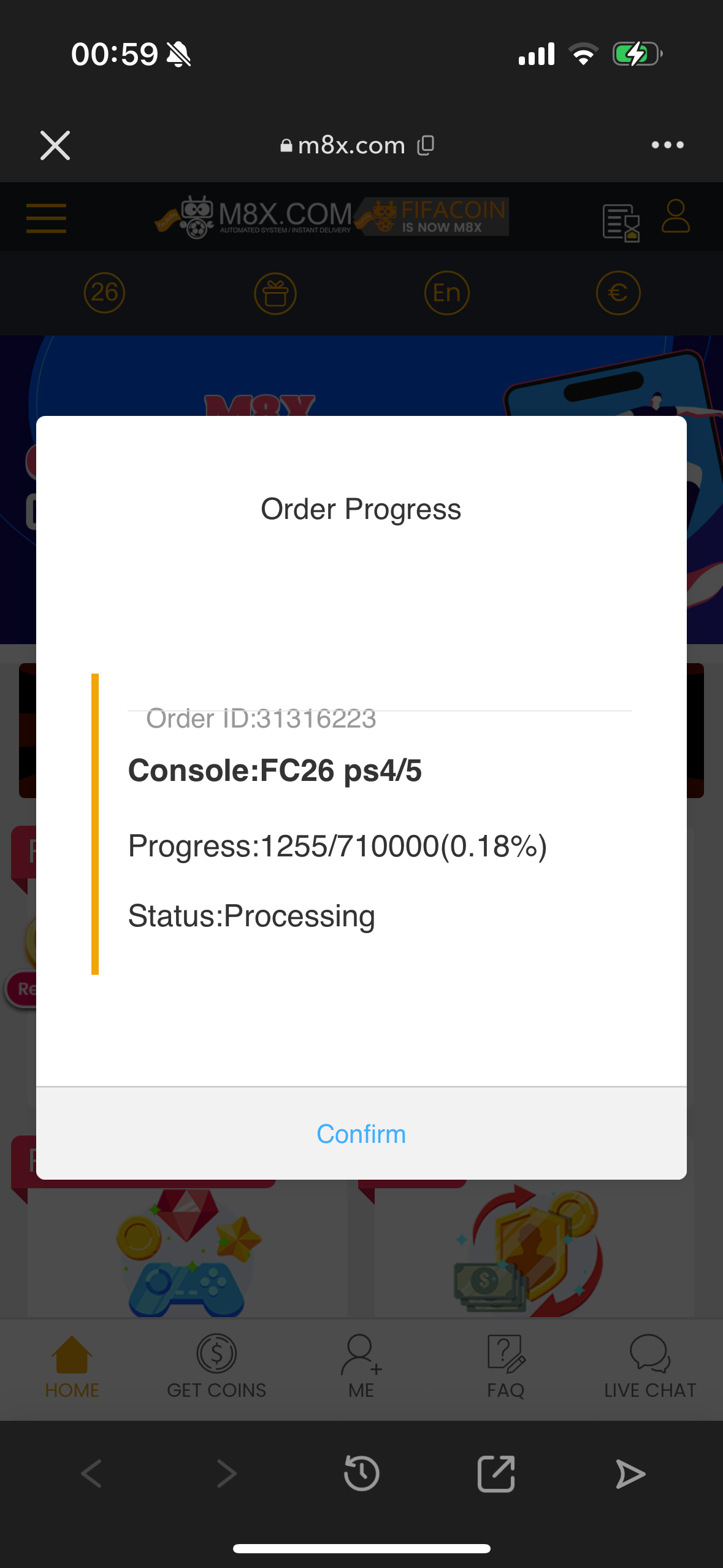Confirm the Order Progress dialog
Viewport: 723px width, 1568px height.
361,1134
